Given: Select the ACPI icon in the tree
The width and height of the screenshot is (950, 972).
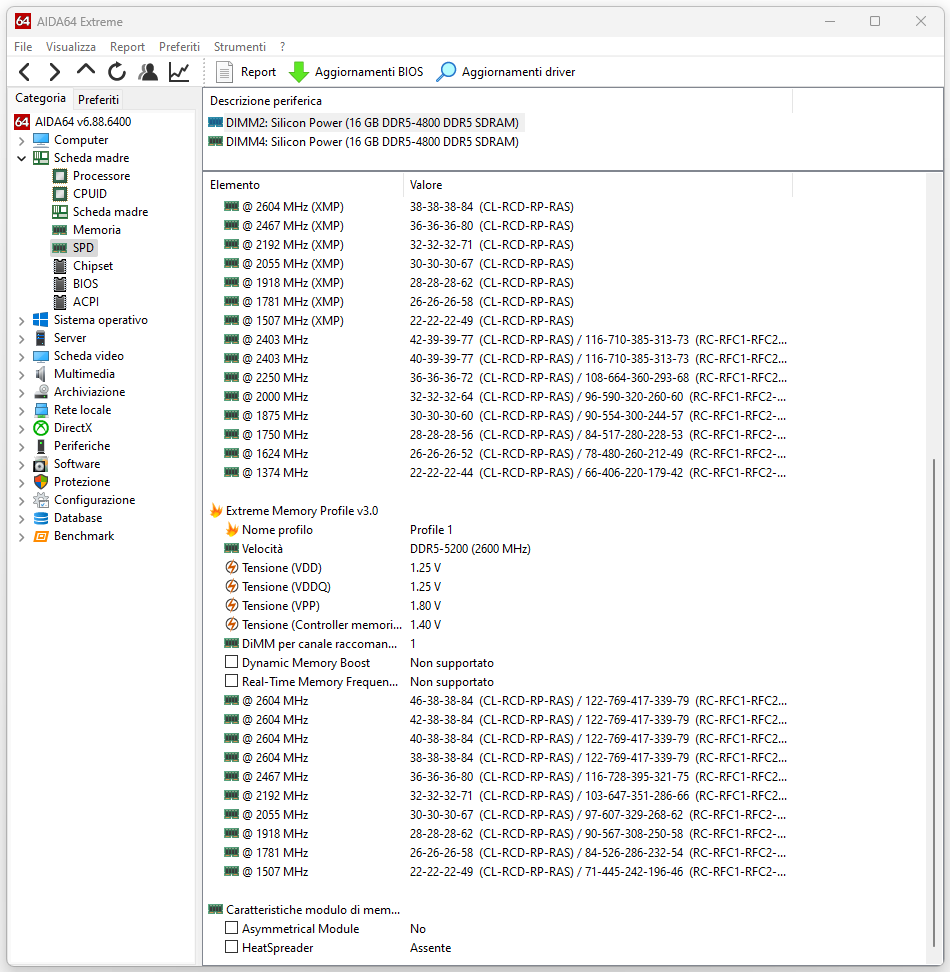Looking at the screenshot, I should click(x=59, y=302).
